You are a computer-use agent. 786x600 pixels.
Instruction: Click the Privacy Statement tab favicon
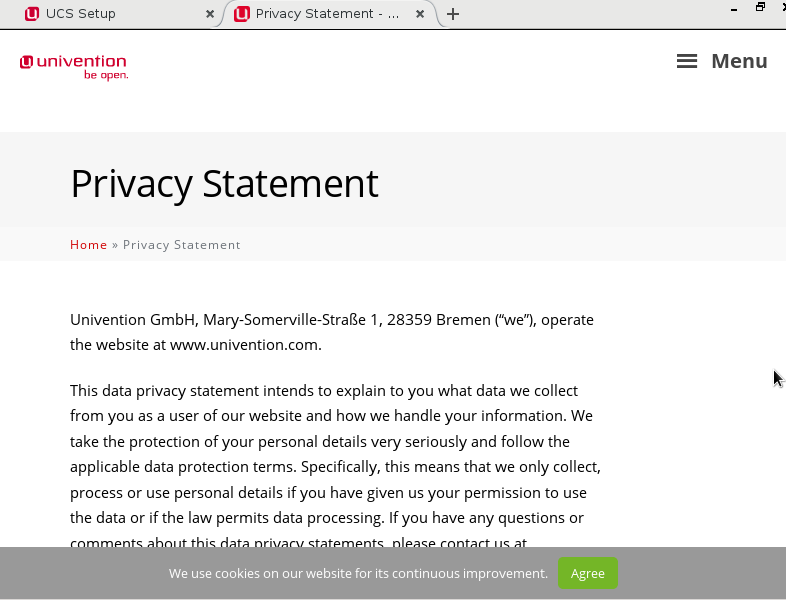pyautogui.click(x=242, y=14)
